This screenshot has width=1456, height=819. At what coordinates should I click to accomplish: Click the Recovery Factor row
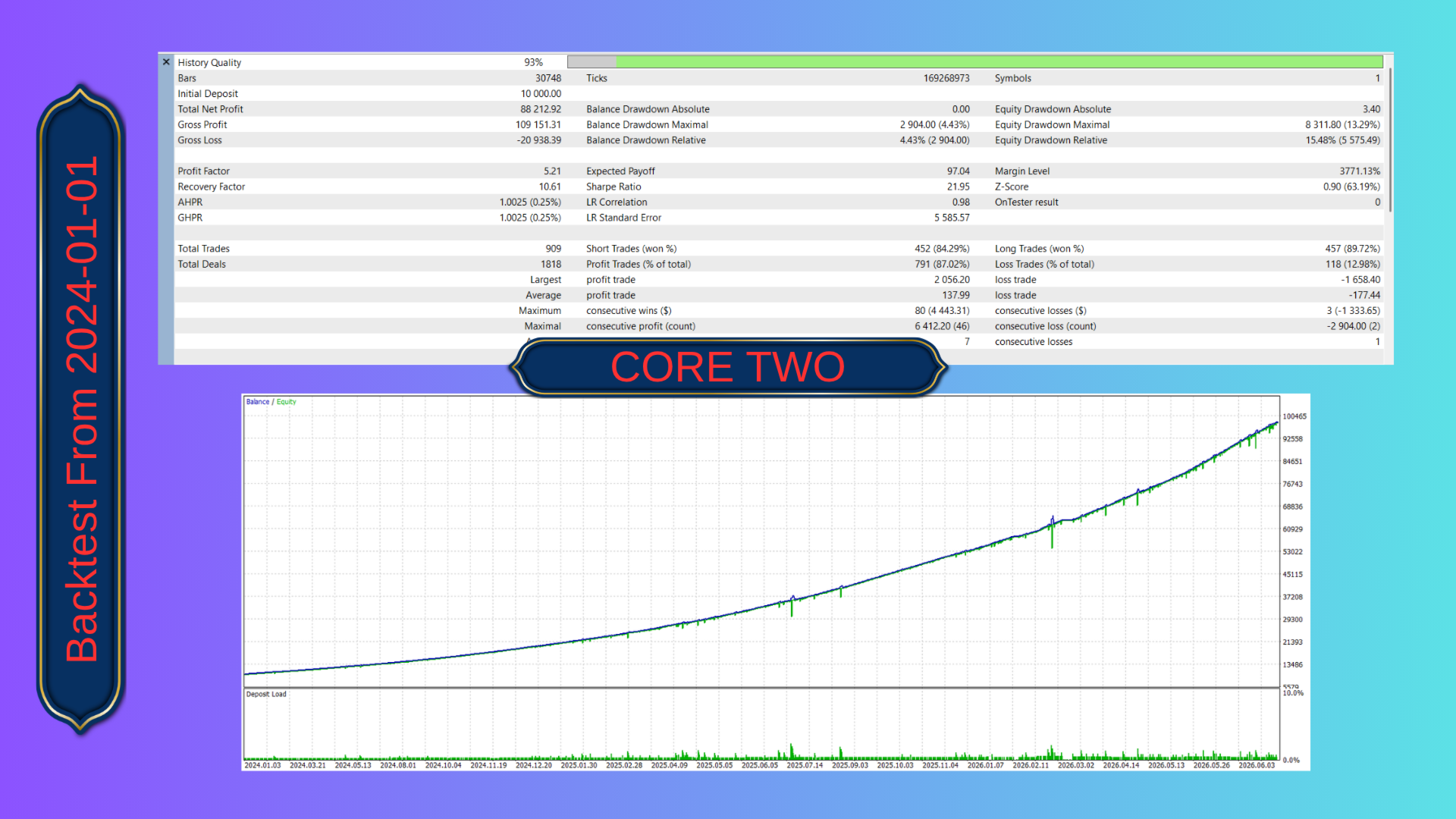[x=369, y=187]
